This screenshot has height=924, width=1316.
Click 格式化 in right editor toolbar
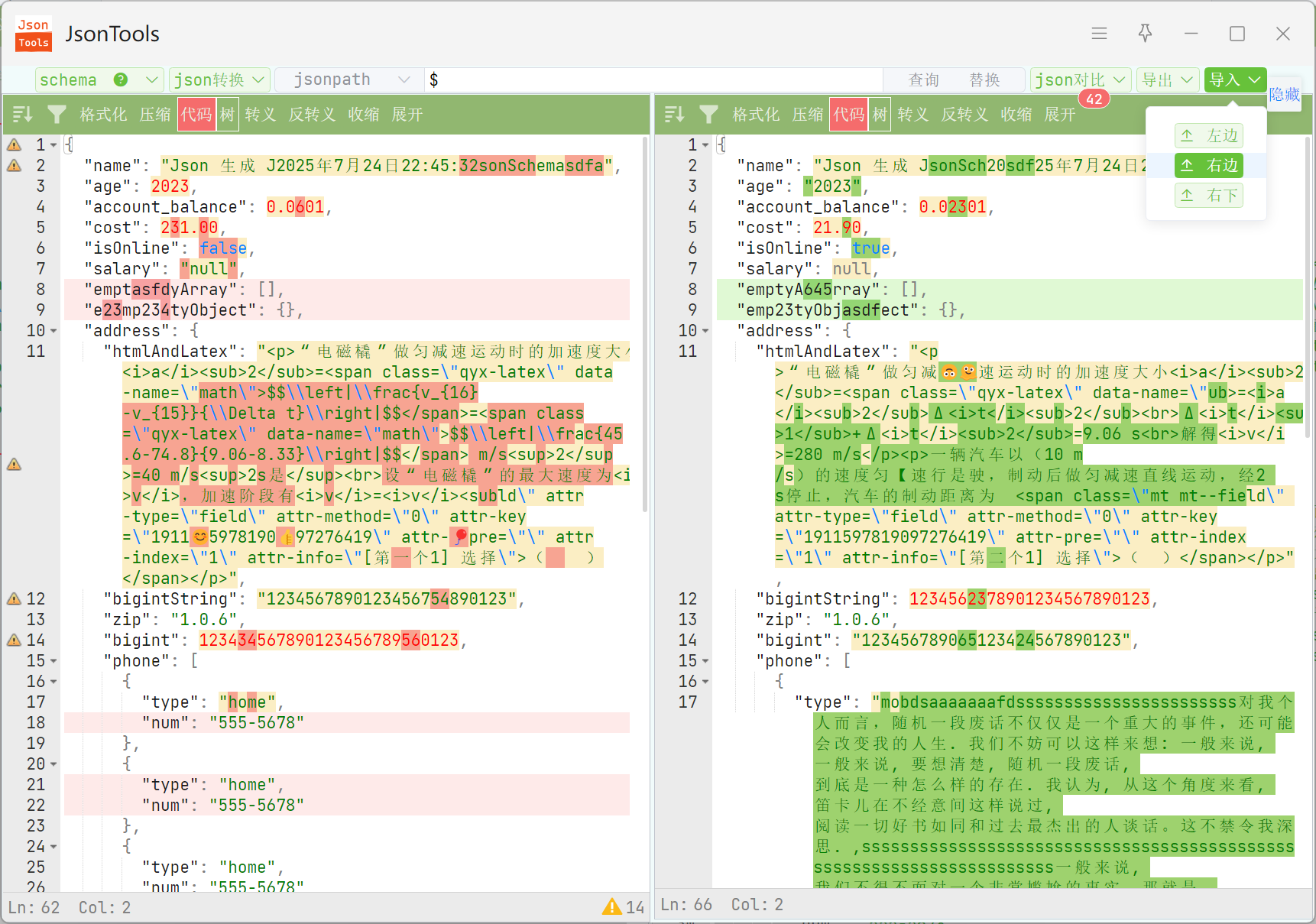click(756, 115)
